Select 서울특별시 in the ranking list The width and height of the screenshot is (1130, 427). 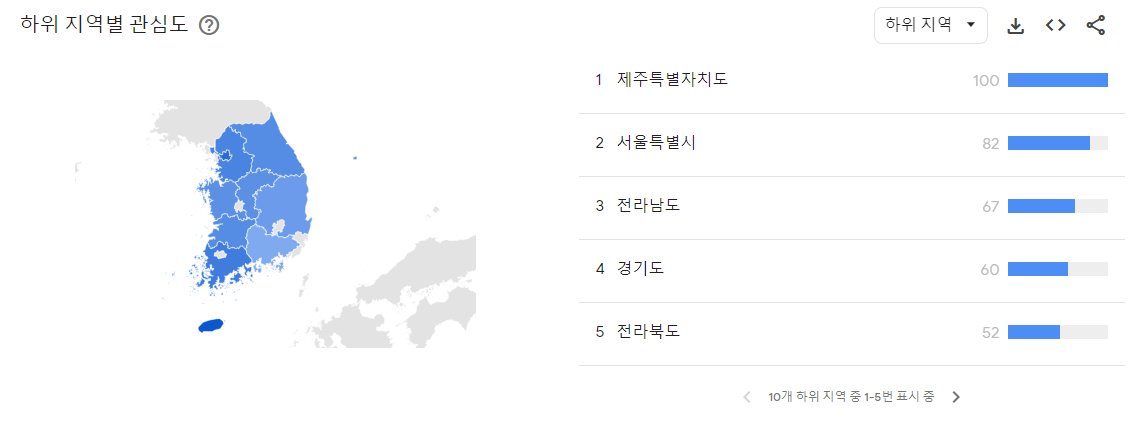(851, 144)
